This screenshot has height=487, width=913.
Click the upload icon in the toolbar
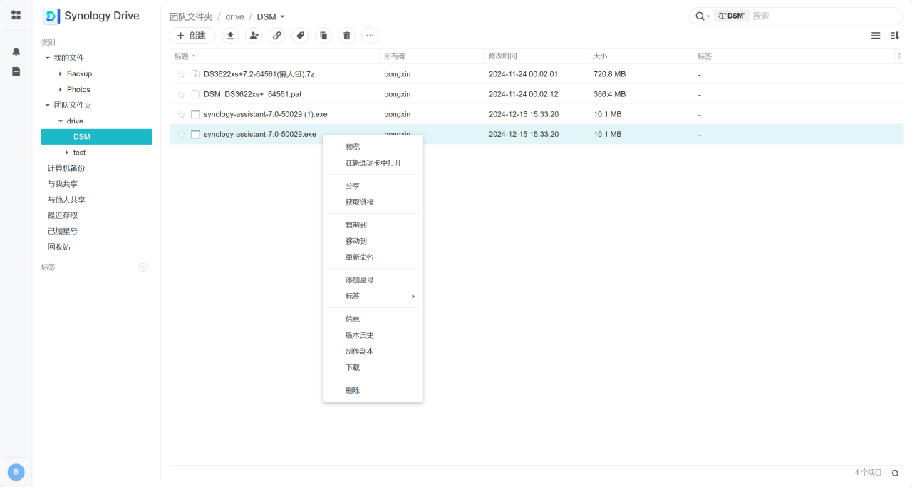point(230,35)
